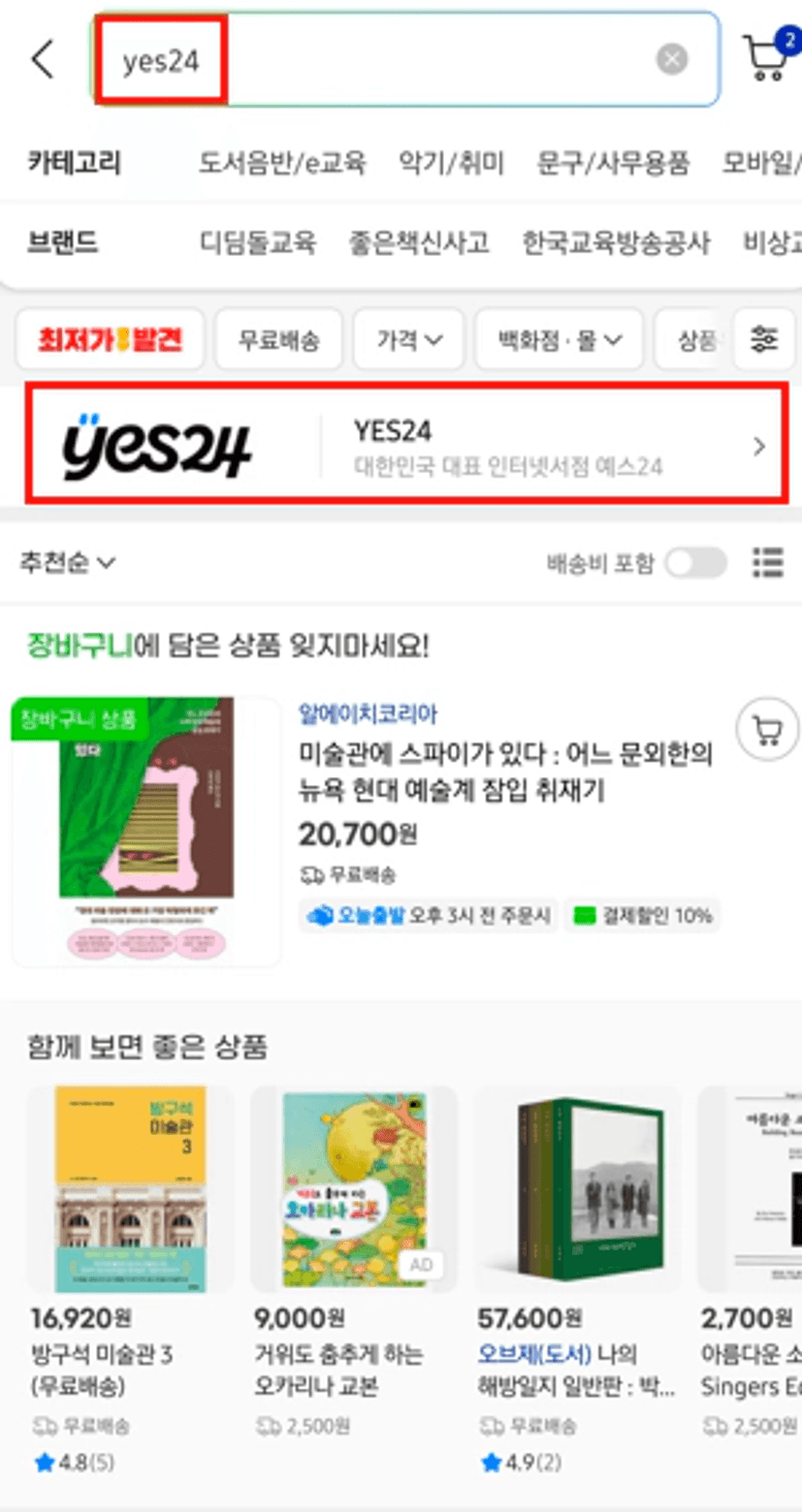Select the 문구/사무용품 category

613,162
